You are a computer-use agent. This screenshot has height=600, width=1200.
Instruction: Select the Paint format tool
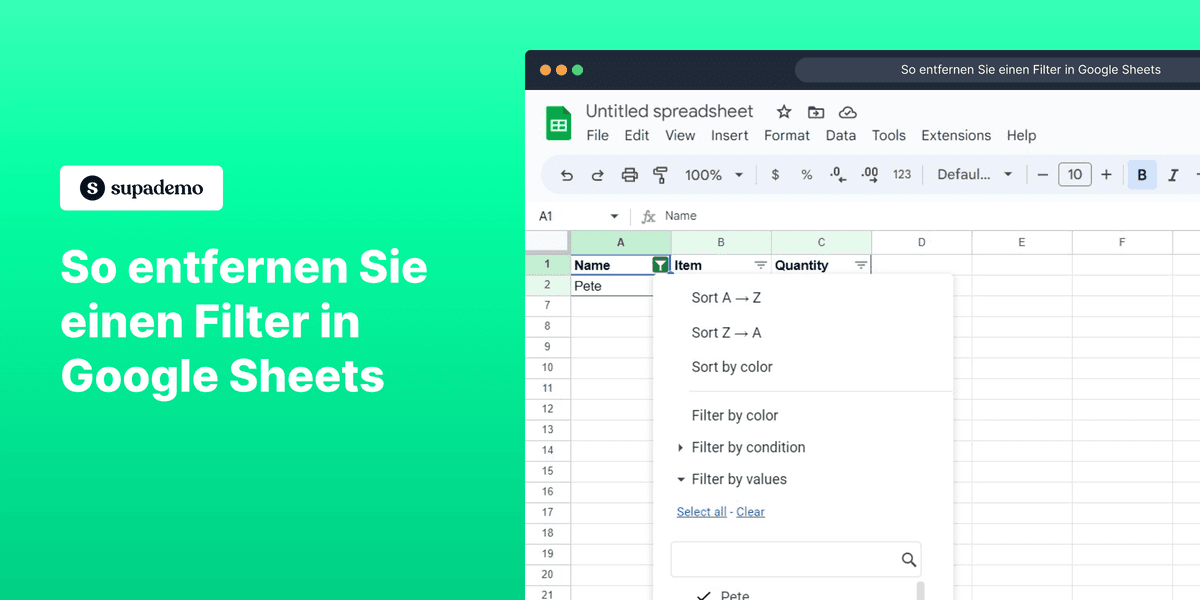(x=660, y=174)
